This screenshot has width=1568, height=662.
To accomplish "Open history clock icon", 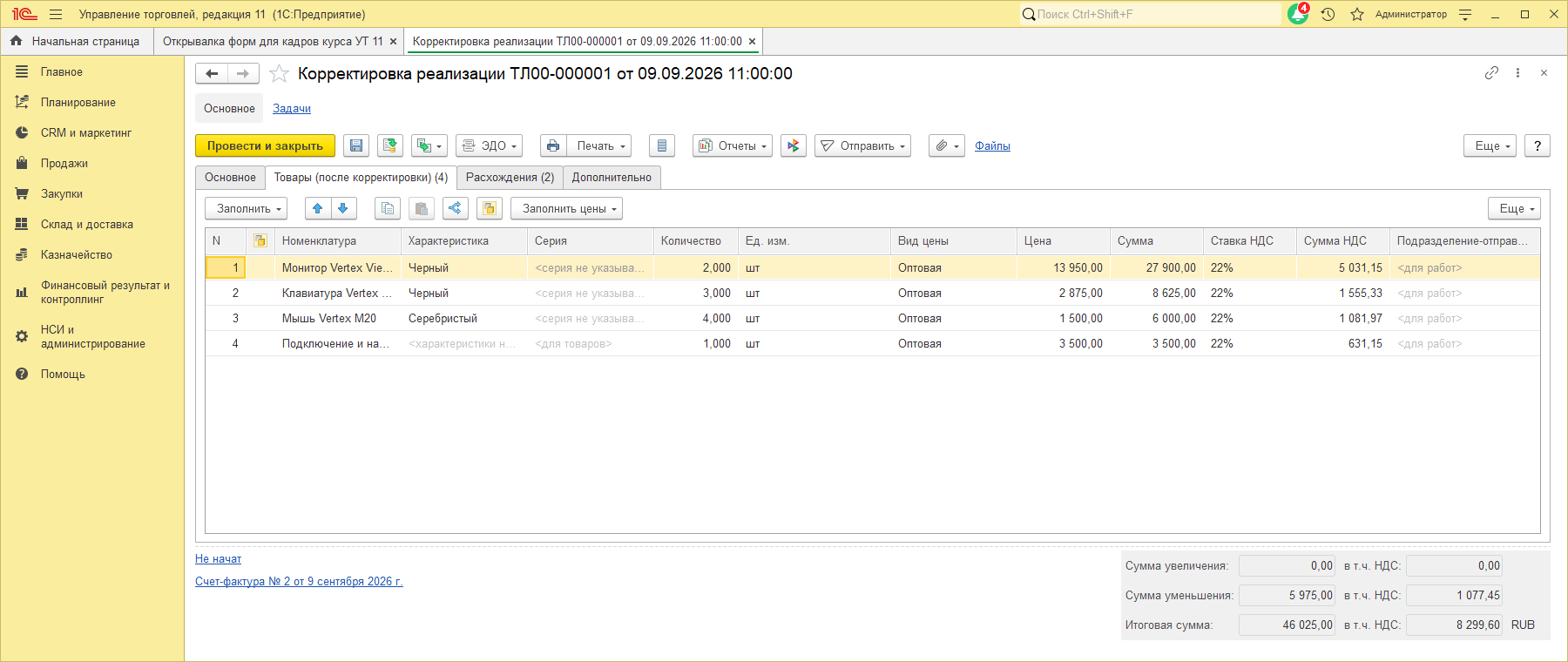I will pos(1328,14).
